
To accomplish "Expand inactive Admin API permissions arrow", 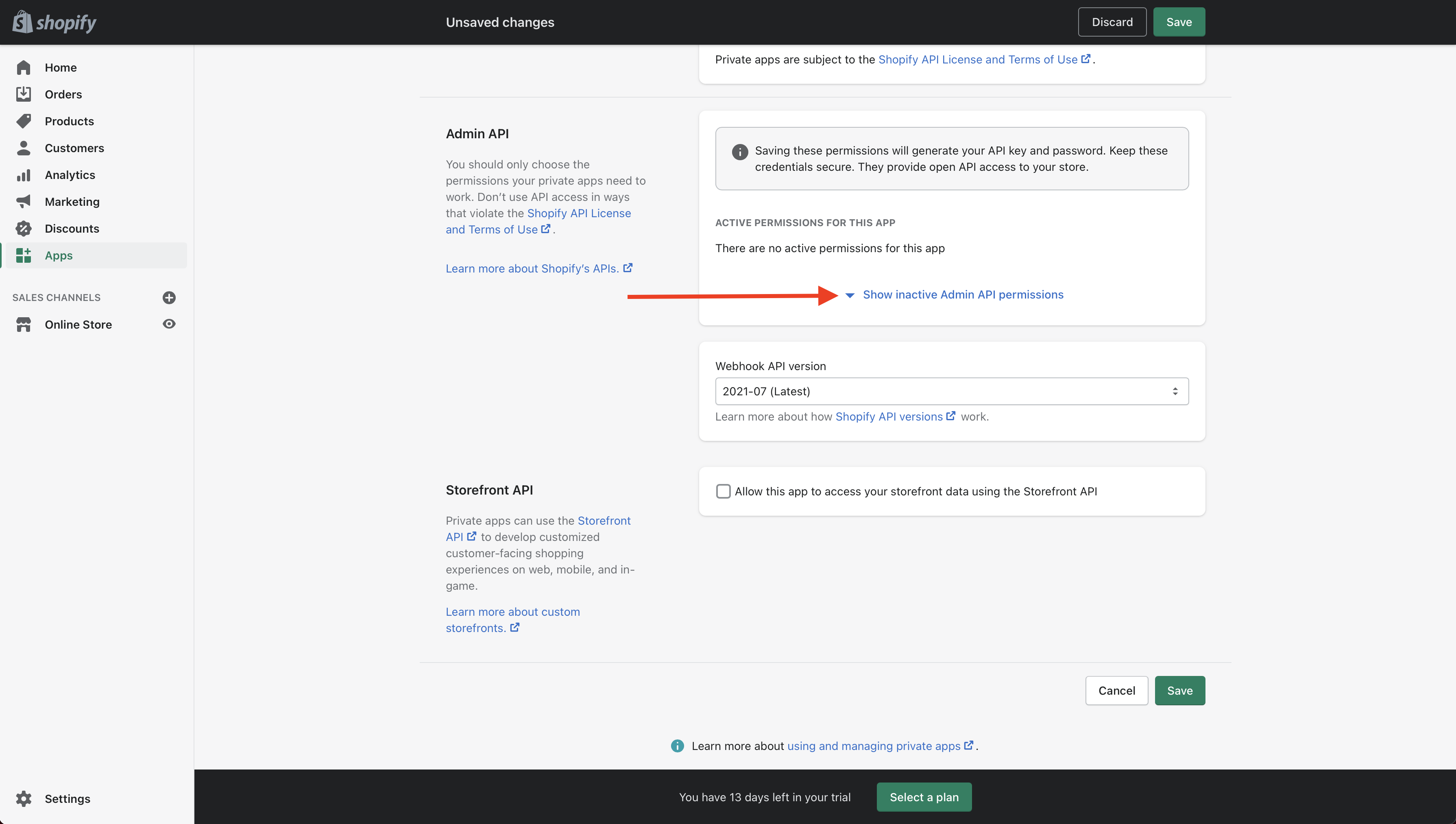I will [x=850, y=295].
